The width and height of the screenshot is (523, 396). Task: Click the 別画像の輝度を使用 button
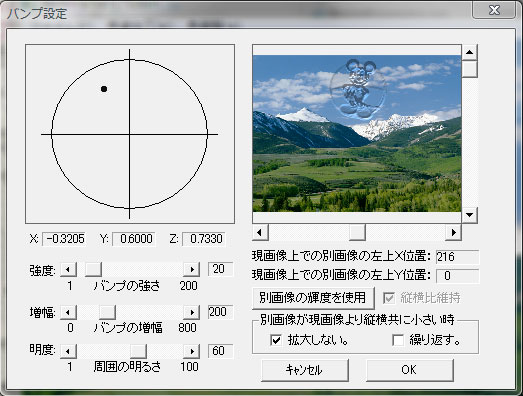click(x=313, y=298)
